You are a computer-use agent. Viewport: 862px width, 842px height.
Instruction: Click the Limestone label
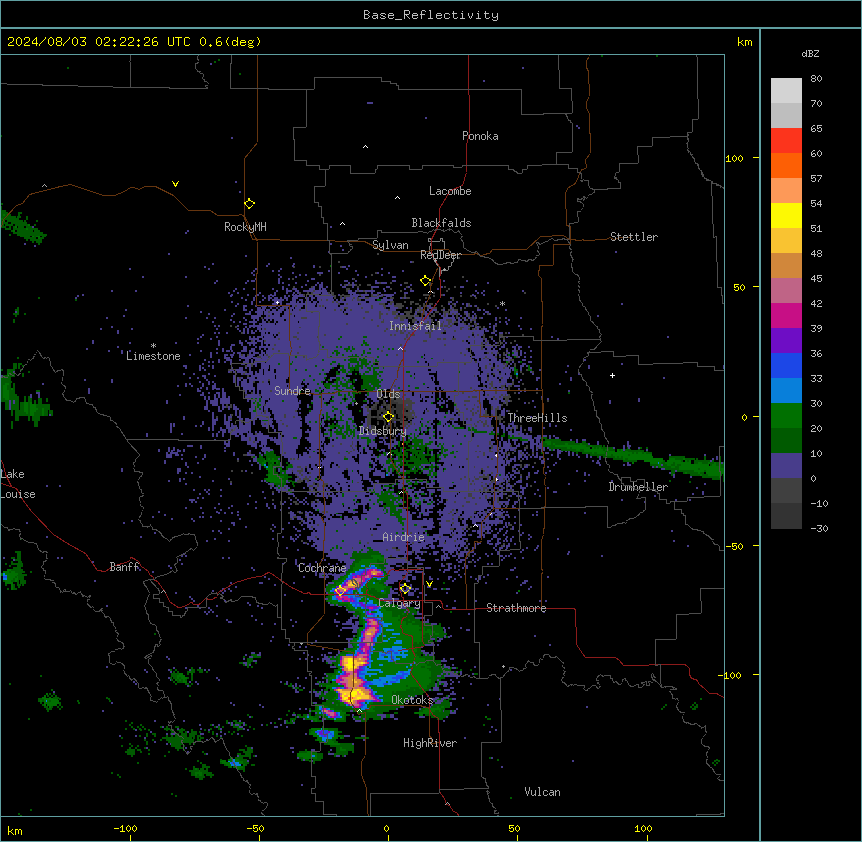click(x=153, y=356)
